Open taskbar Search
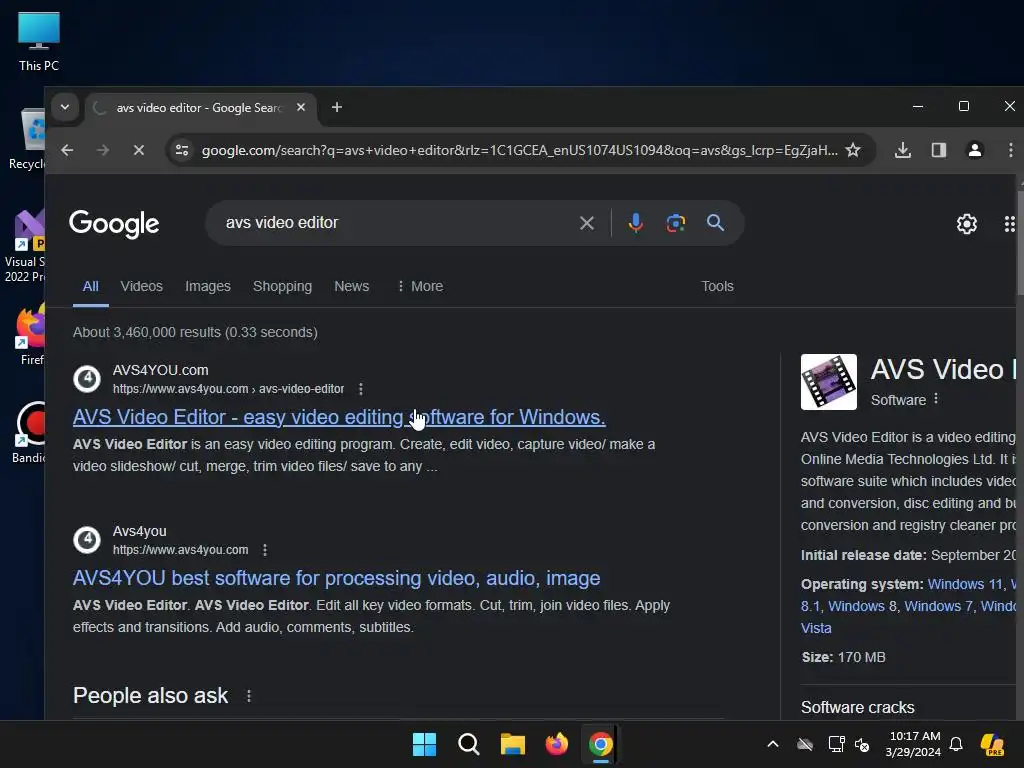 click(468, 744)
